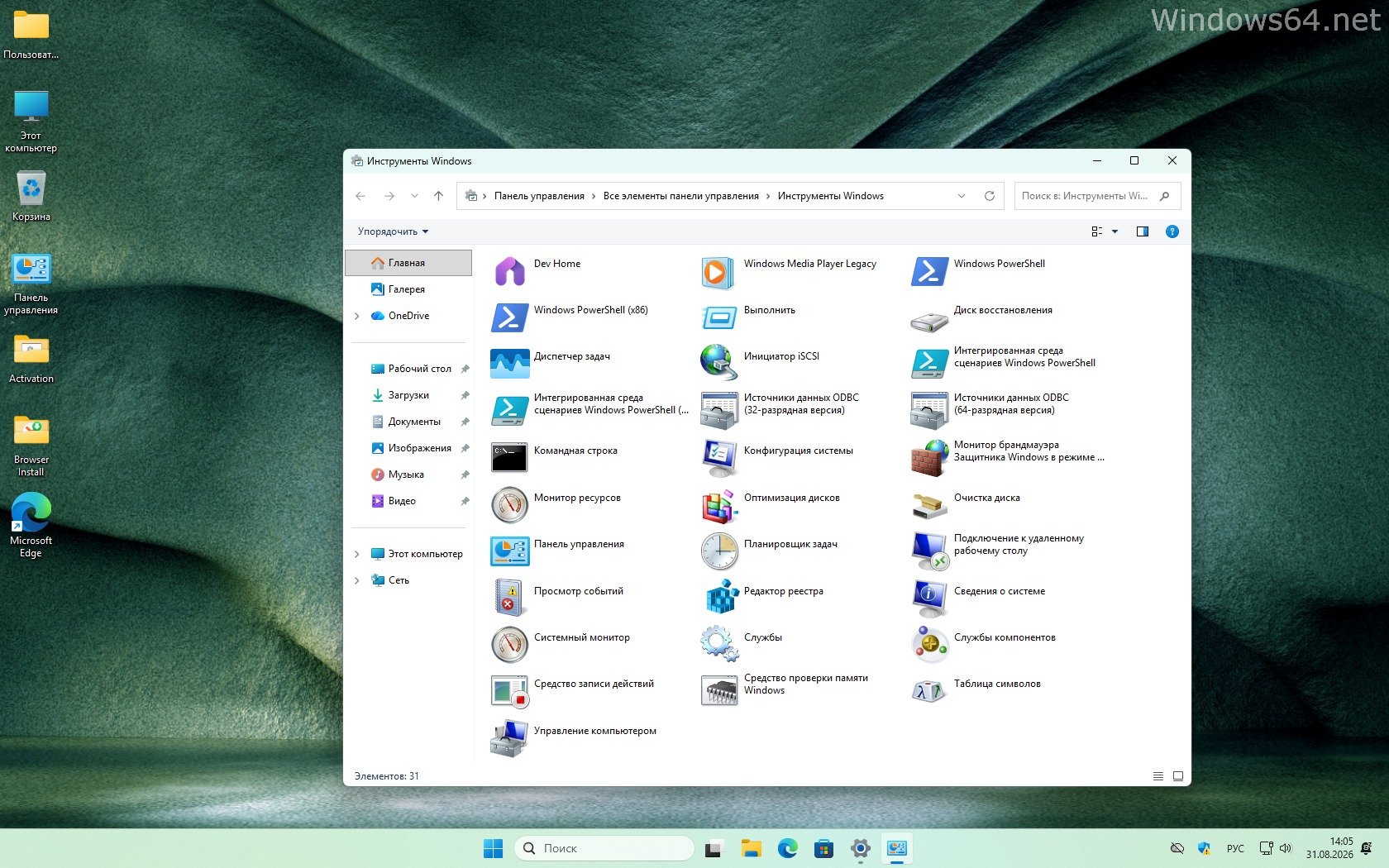This screenshot has height=868, width=1389.
Task: Toggle the preview pane button
Action: pyautogui.click(x=1143, y=231)
